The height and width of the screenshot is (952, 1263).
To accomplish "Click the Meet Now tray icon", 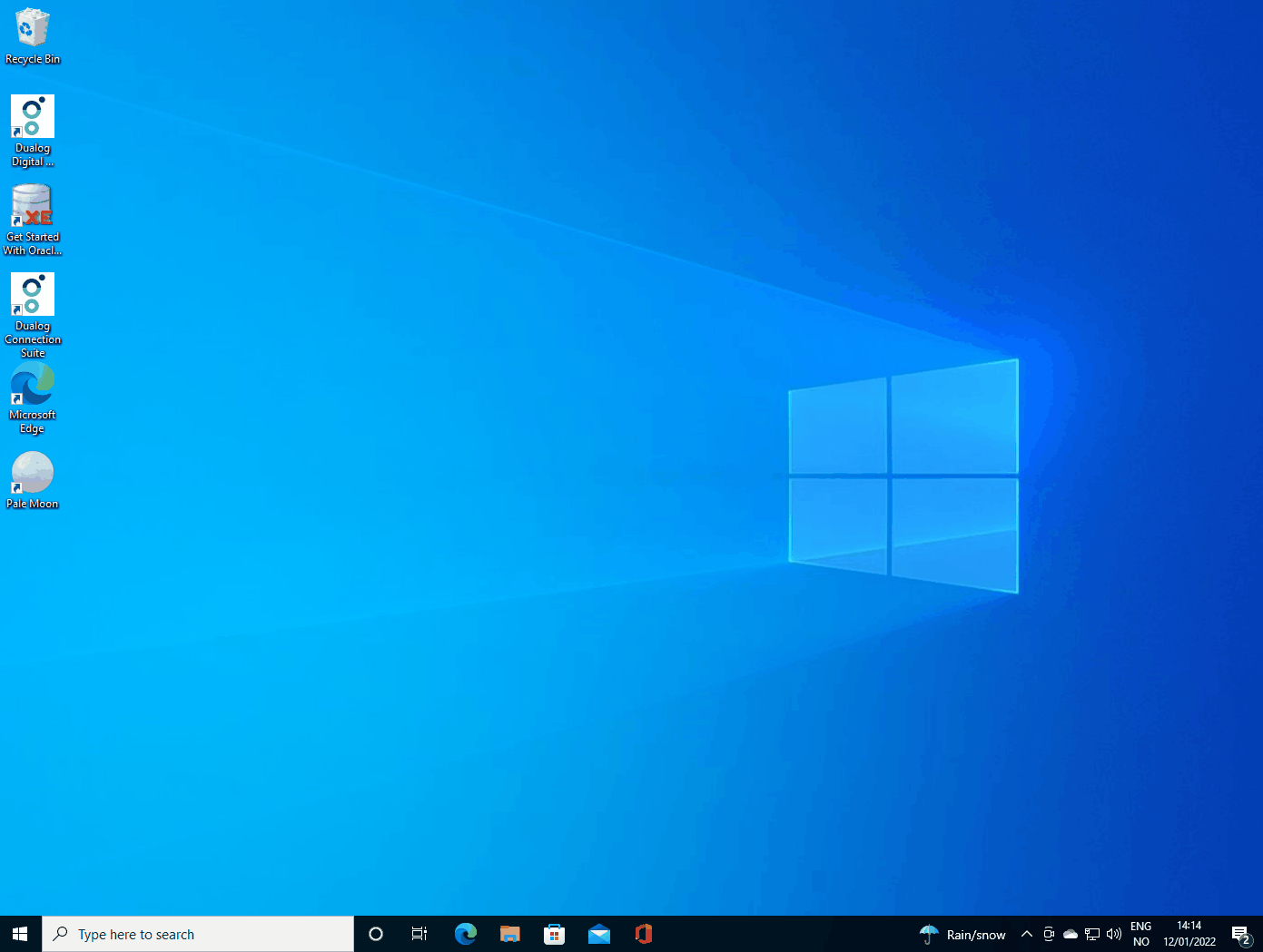I will pos(1049,934).
